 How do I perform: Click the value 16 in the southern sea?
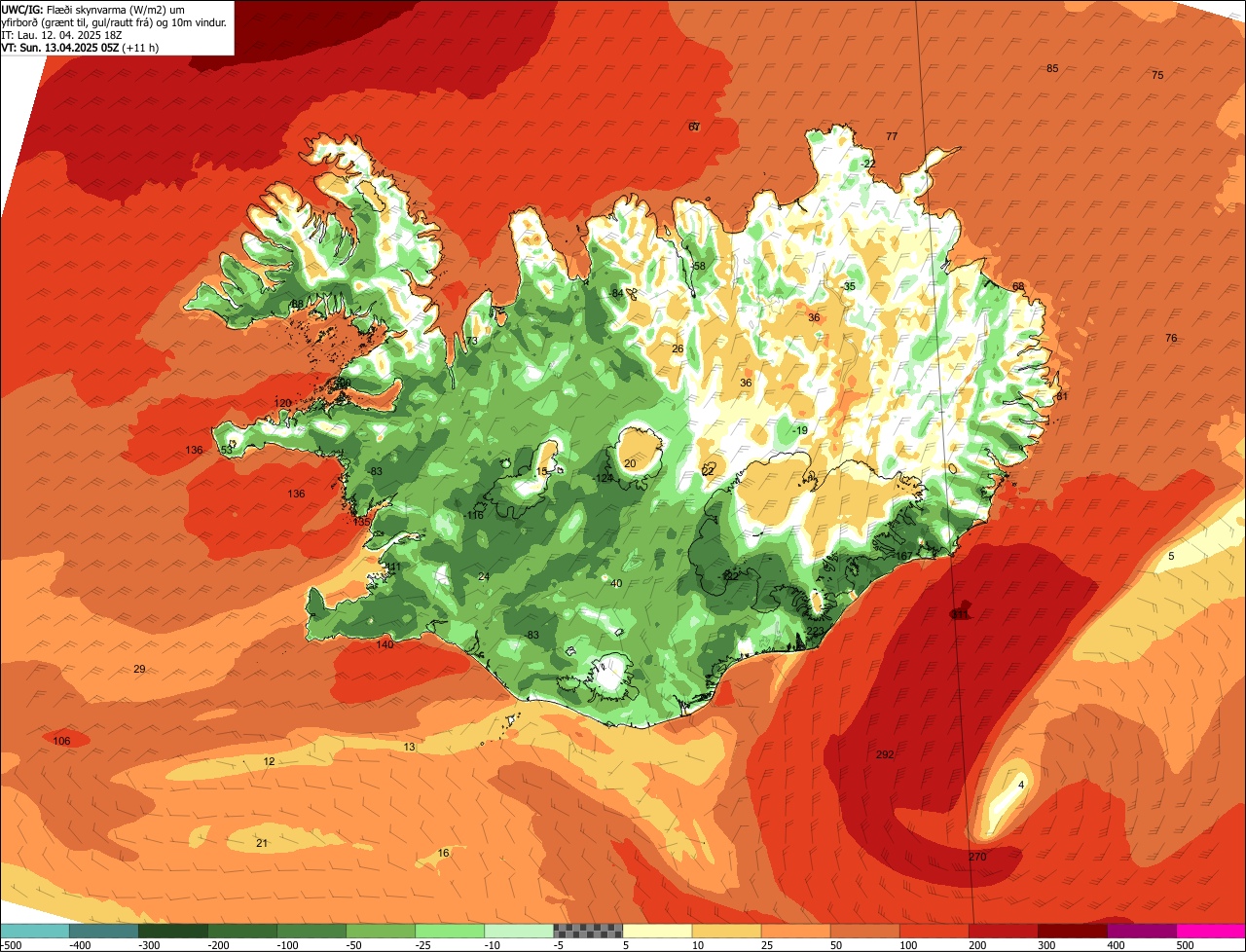[443, 853]
